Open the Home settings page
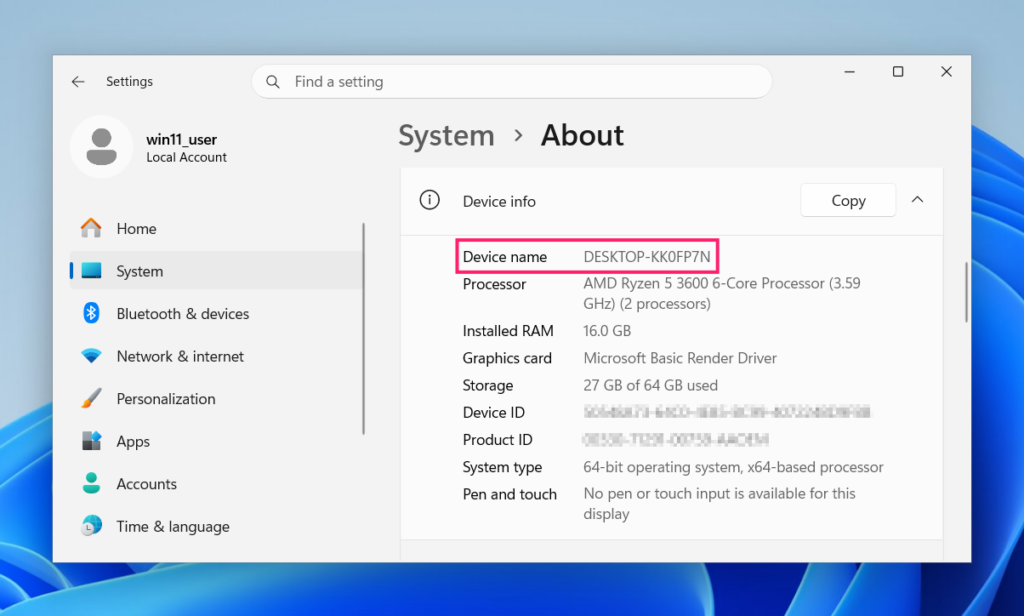1024x616 pixels. [x=216, y=229]
